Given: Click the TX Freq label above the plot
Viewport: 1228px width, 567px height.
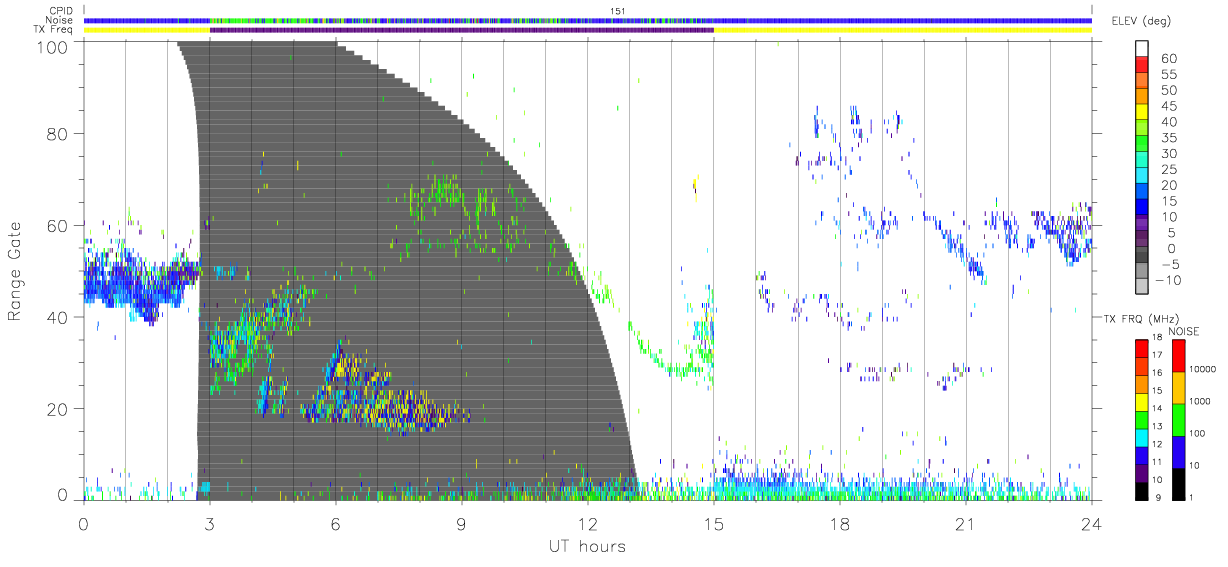Looking at the screenshot, I should pyautogui.click(x=55, y=30).
